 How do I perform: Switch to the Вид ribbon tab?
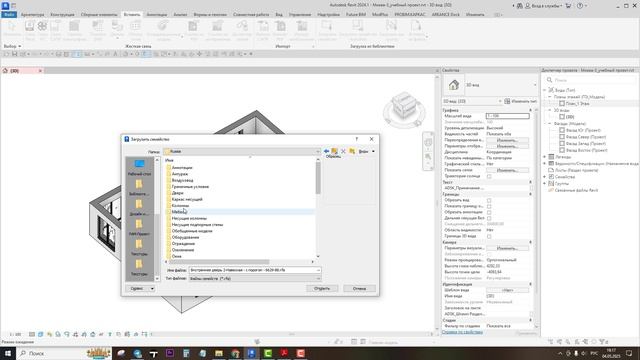click(279, 15)
